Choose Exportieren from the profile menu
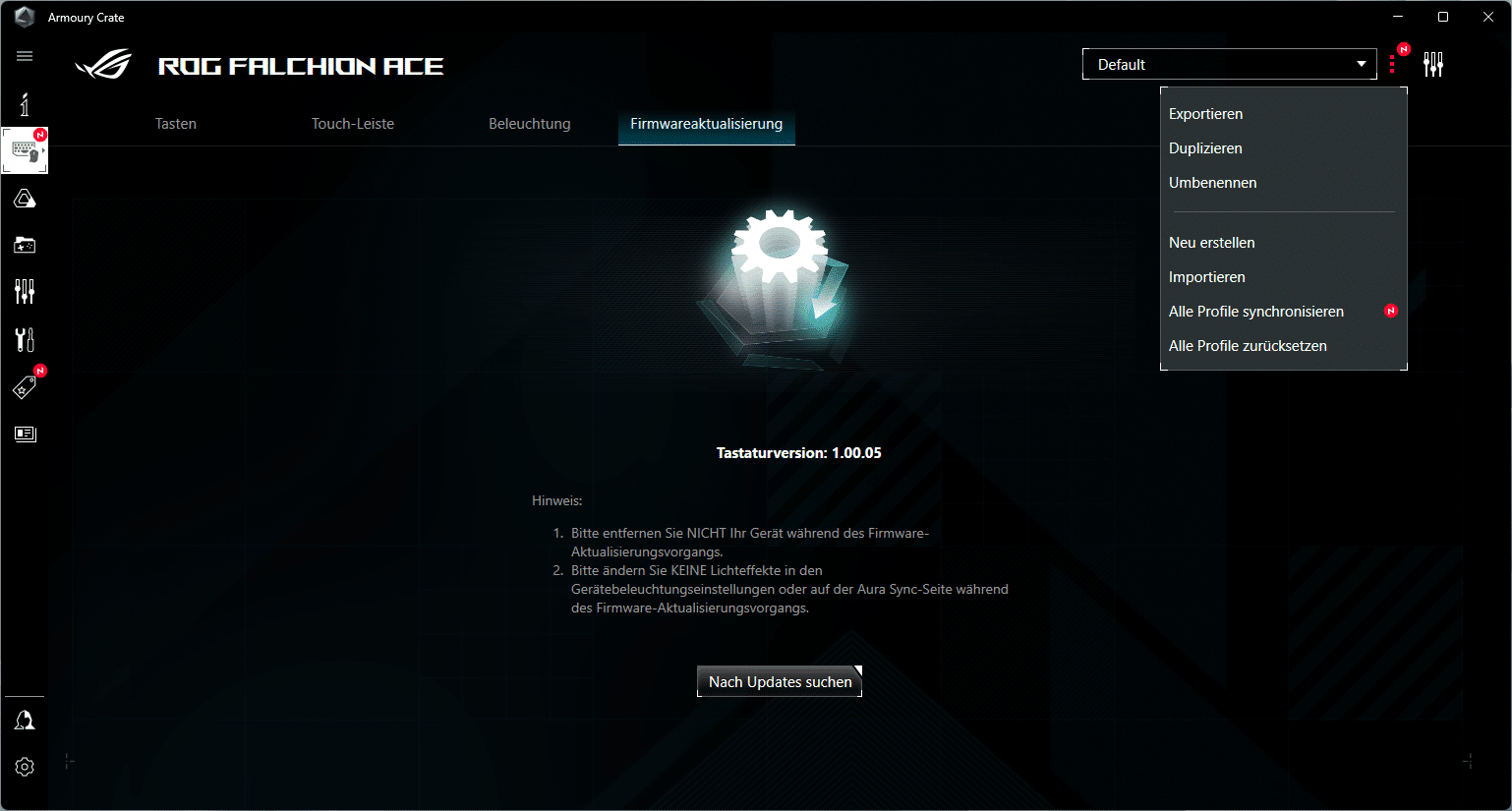The width and height of the screenshot is (1512, 811). (x=1205, y=114)
